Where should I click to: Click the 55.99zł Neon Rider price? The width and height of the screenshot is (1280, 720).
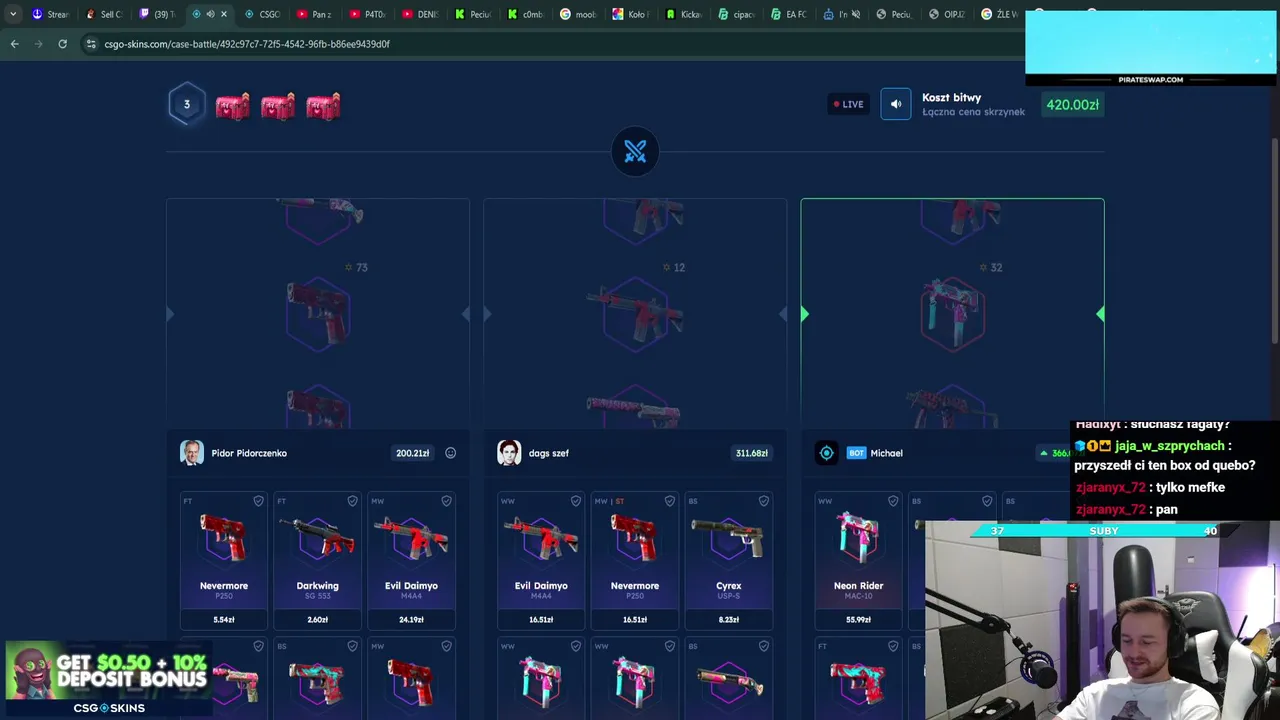(x=858, y=619)
